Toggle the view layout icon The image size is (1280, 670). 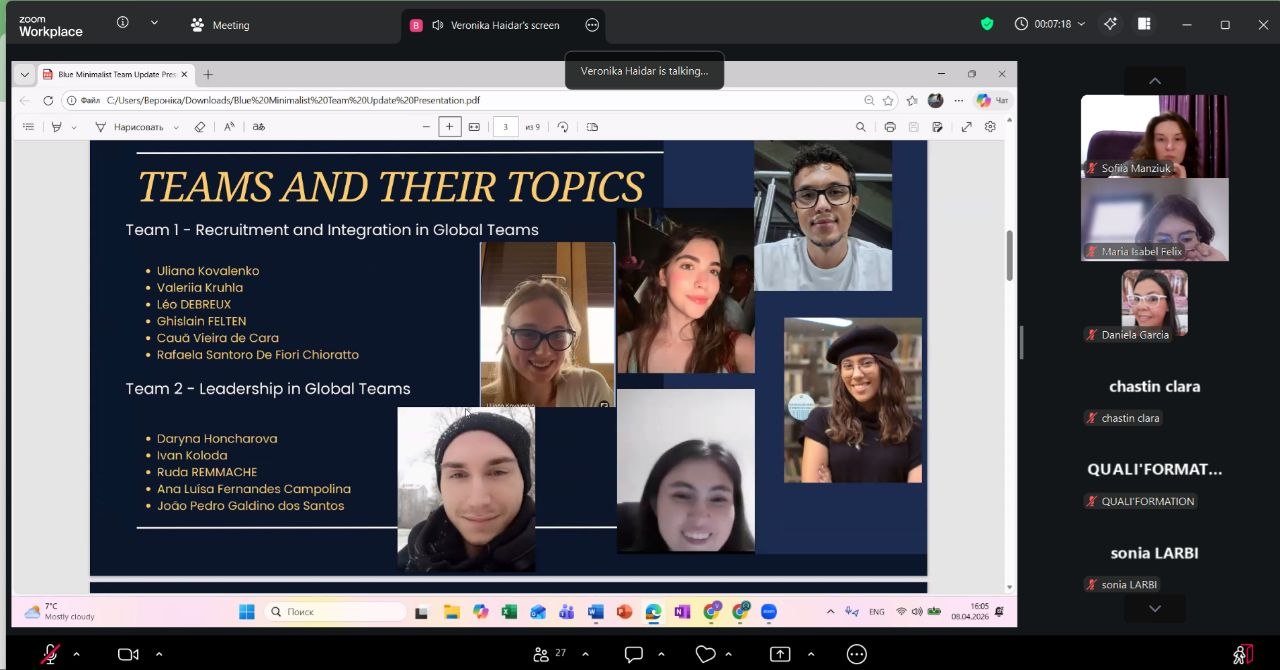[1144, 24]
